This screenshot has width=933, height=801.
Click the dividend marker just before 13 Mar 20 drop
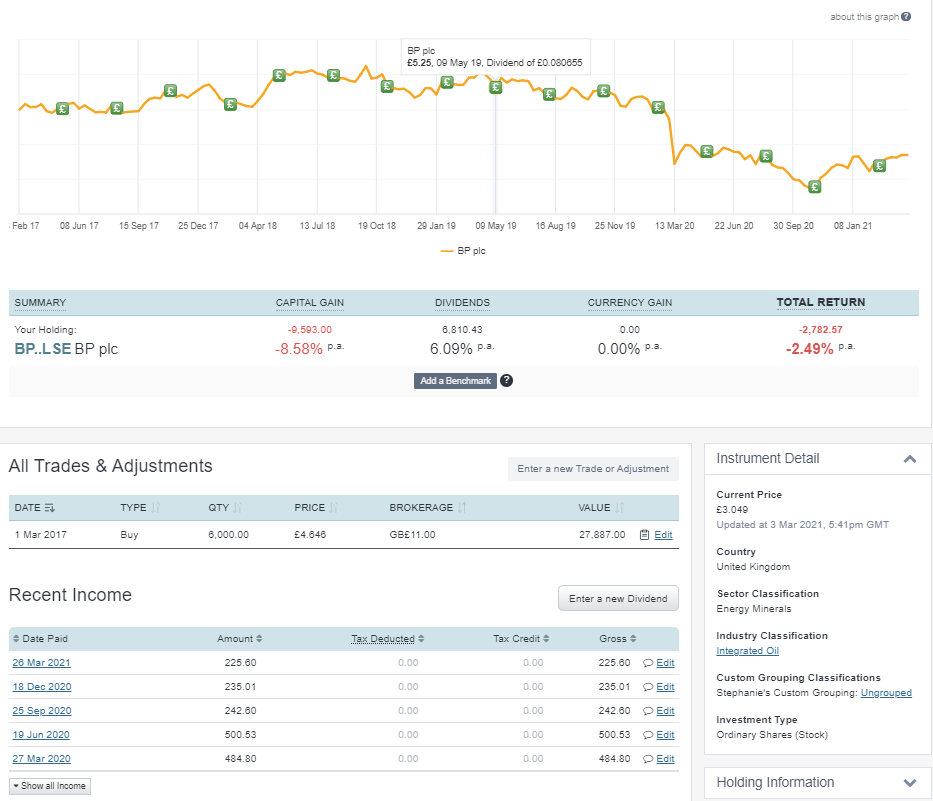click(x=658, y=107)
